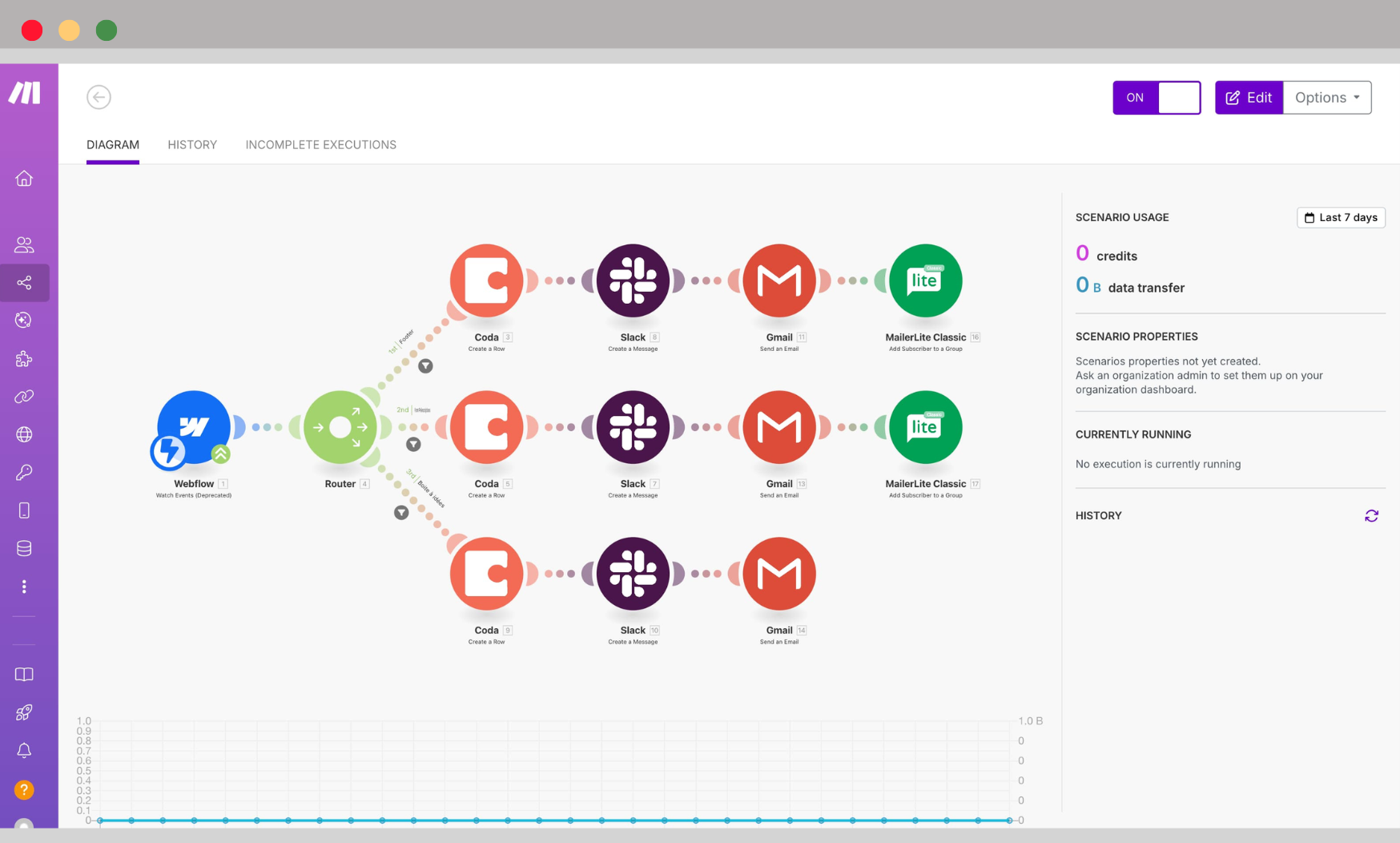Open the Incomplete Executions tab
This screenshot has height=843, width=1400.
click(x=320, y=144)
